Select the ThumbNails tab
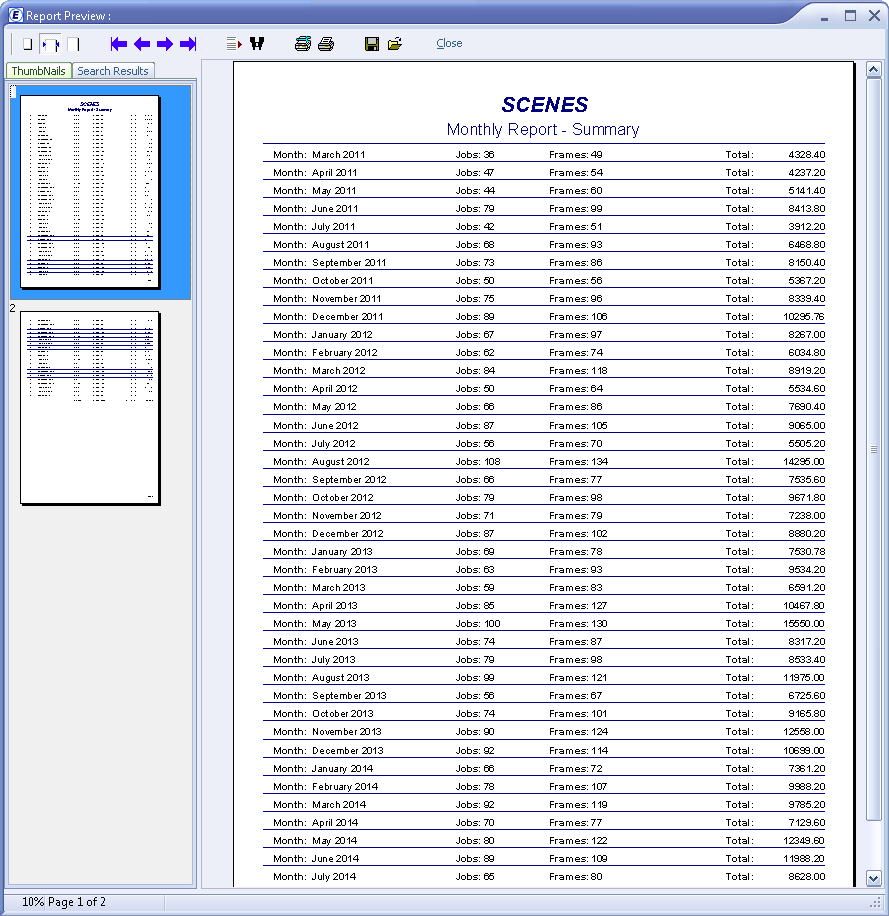 tap(39, 71)
